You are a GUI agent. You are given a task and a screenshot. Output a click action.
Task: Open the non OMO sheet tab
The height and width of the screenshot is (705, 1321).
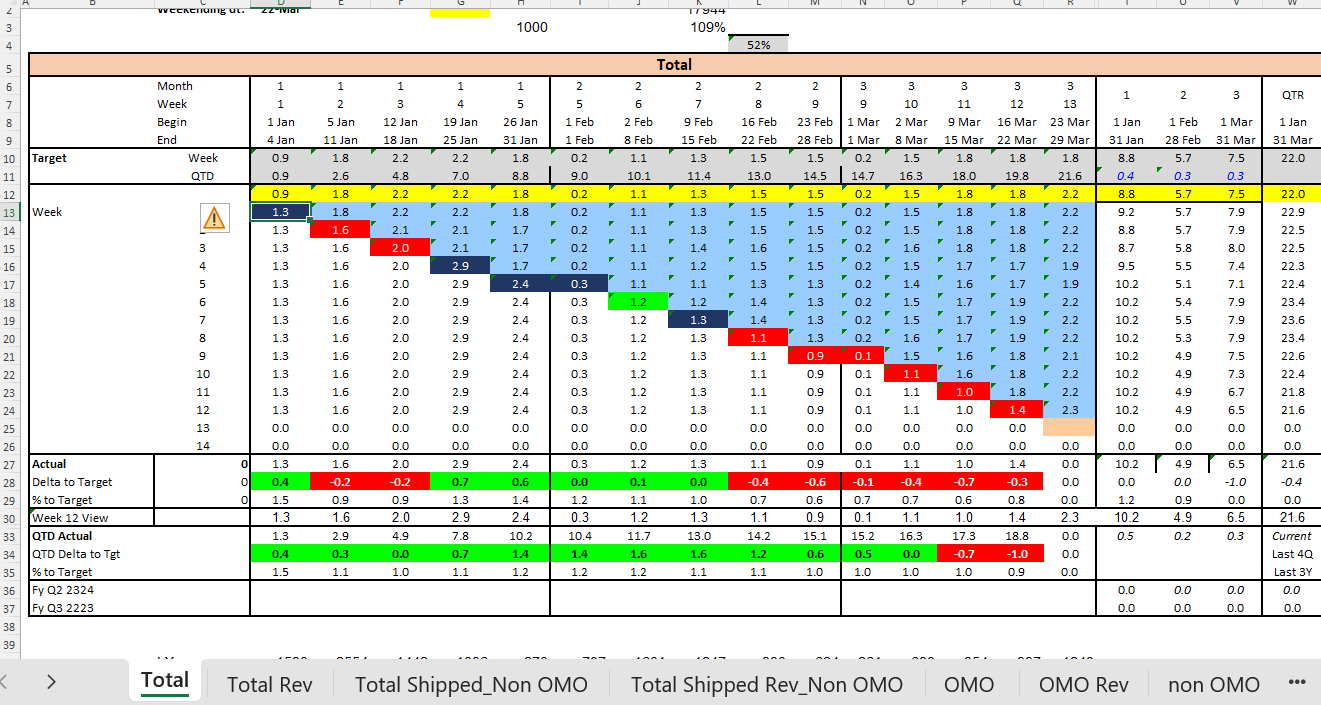1214,684
